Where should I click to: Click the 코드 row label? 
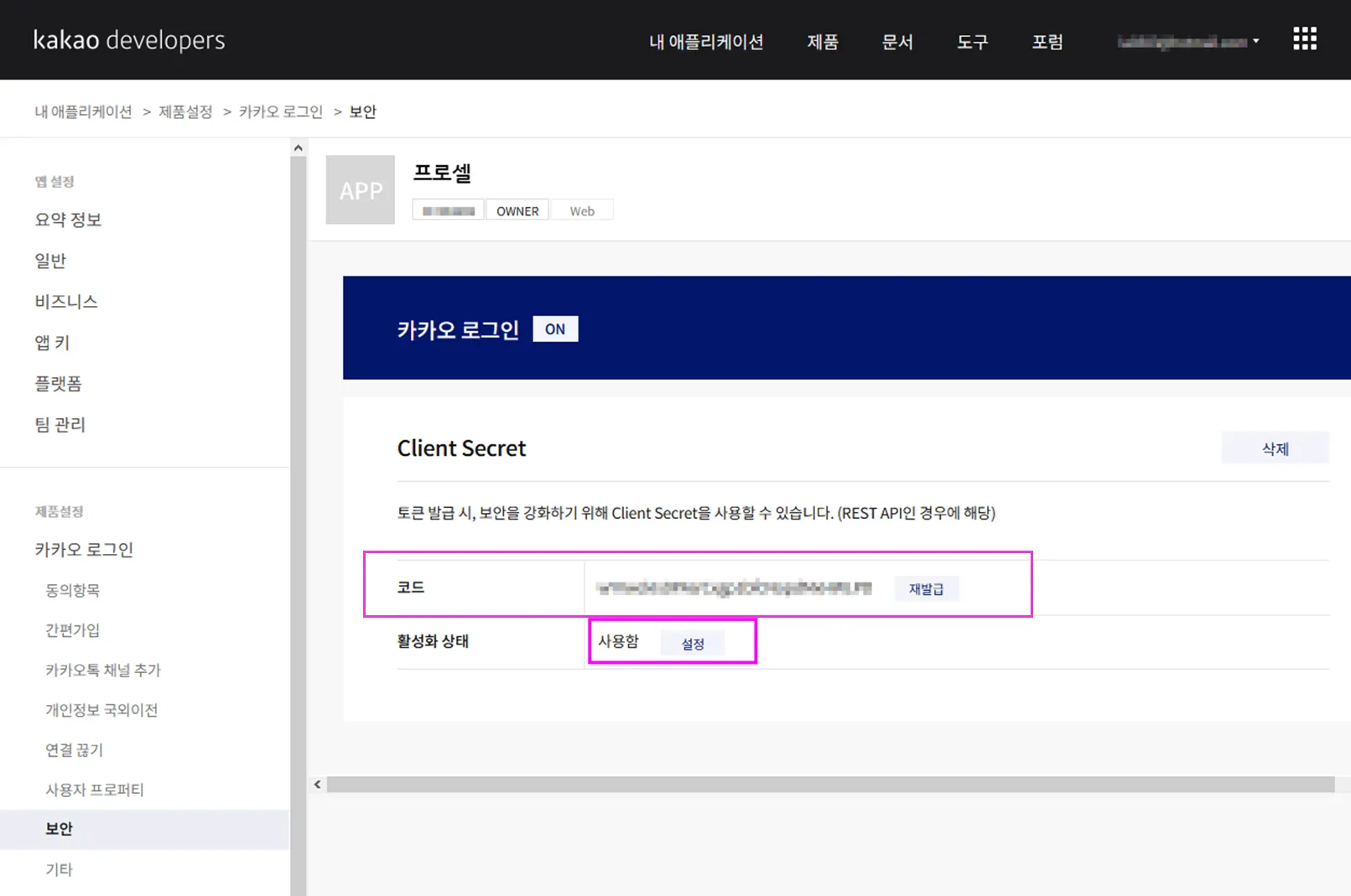coord(411,588)
